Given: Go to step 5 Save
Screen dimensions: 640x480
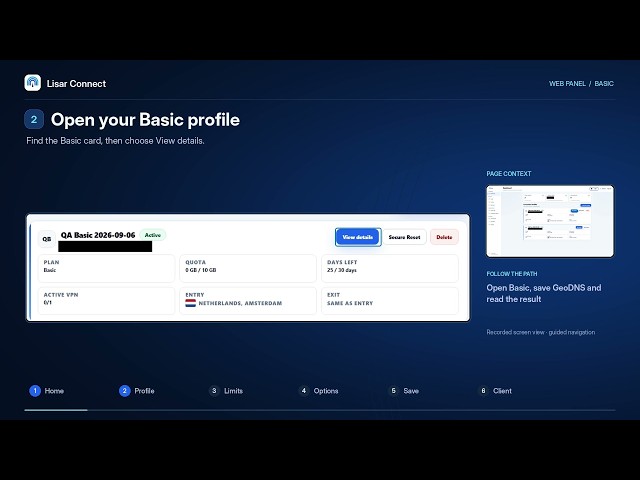Looking at the screenshot, I should (x=404, y=391).
